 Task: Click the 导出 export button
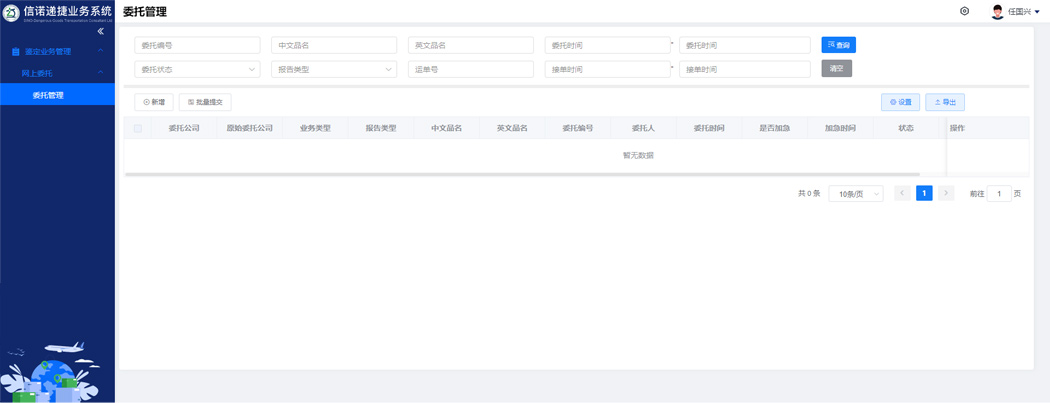pos(944,102)
